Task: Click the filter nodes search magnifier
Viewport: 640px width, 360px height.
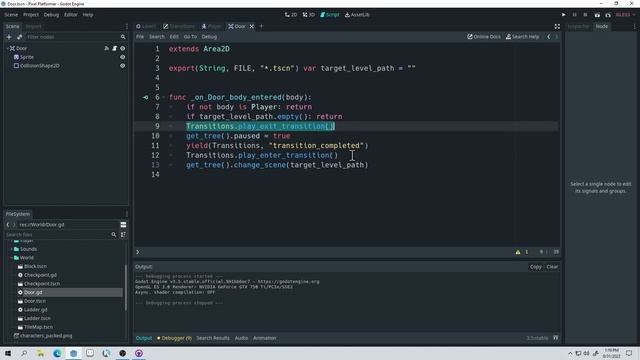Action: (x=123, y=37)
